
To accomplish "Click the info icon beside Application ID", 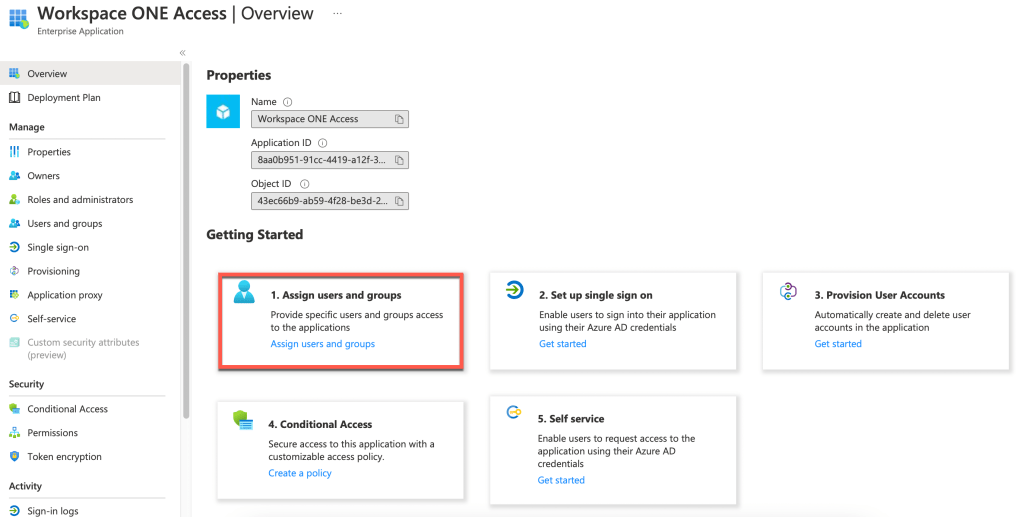I will (x=322, y=143).
